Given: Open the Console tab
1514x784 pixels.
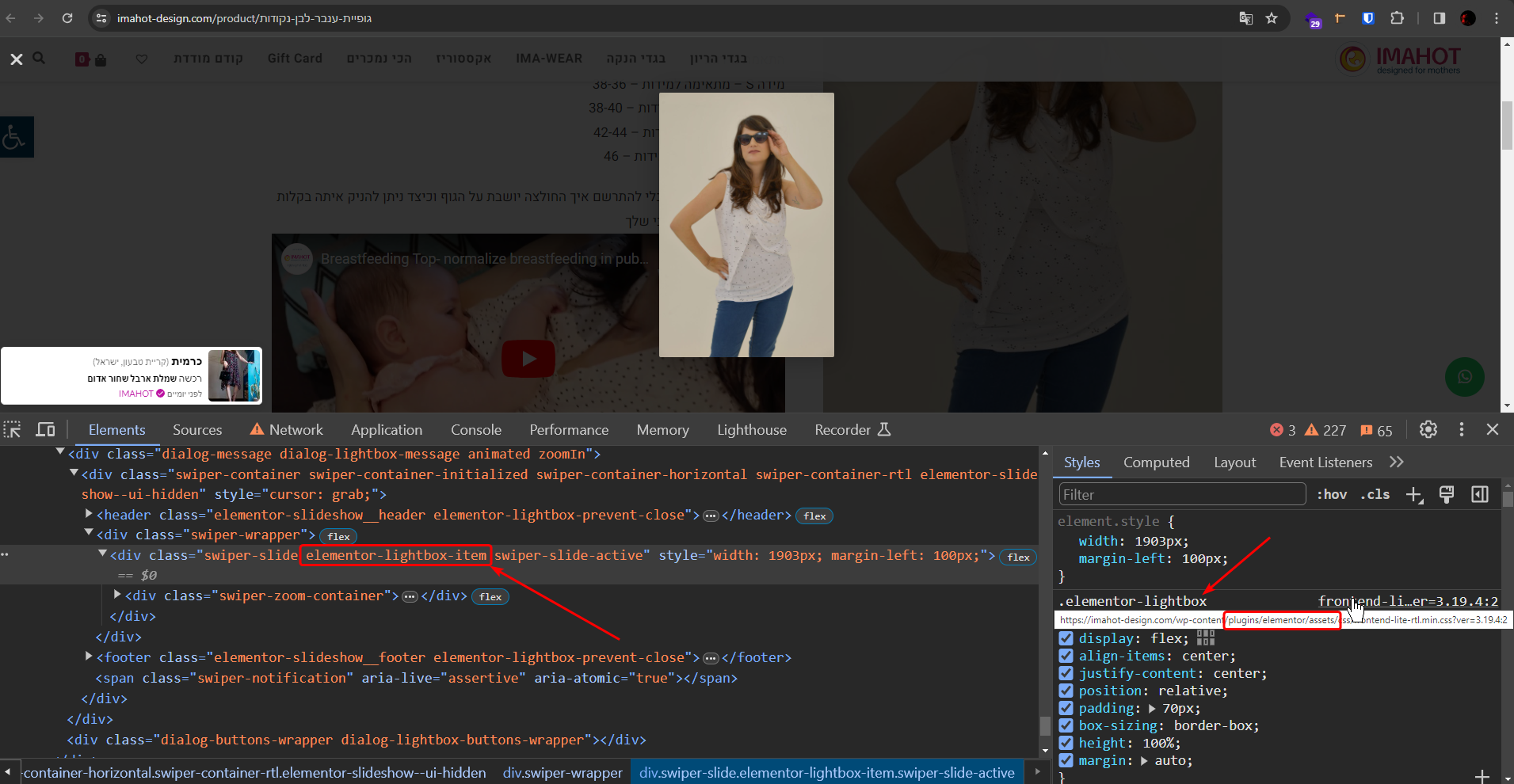Looking at the screenshot, I should 476,430.
